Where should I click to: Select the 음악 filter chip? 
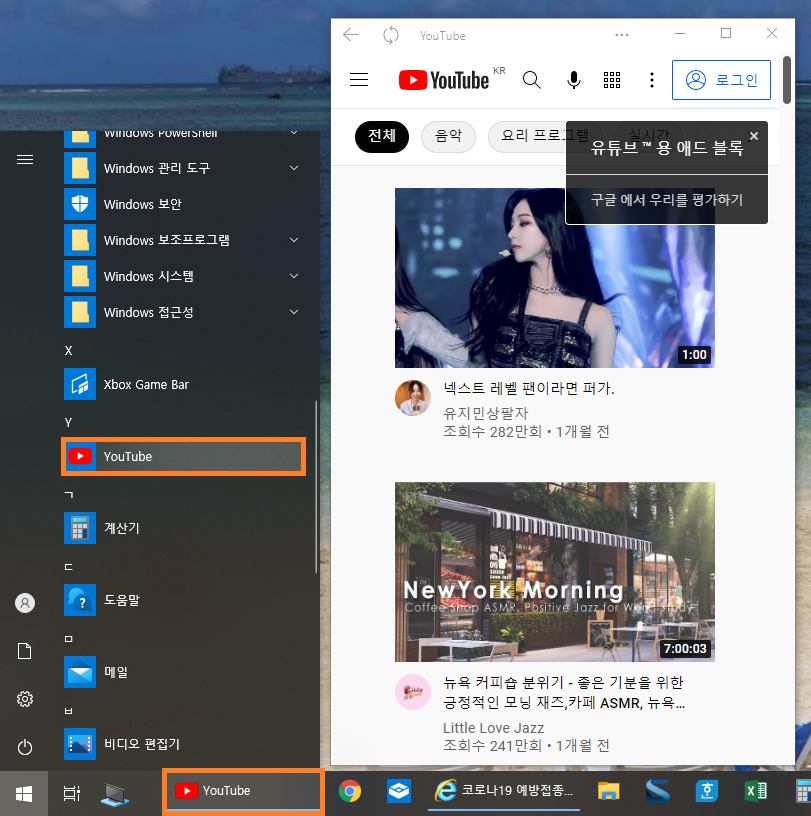(448, 136)
